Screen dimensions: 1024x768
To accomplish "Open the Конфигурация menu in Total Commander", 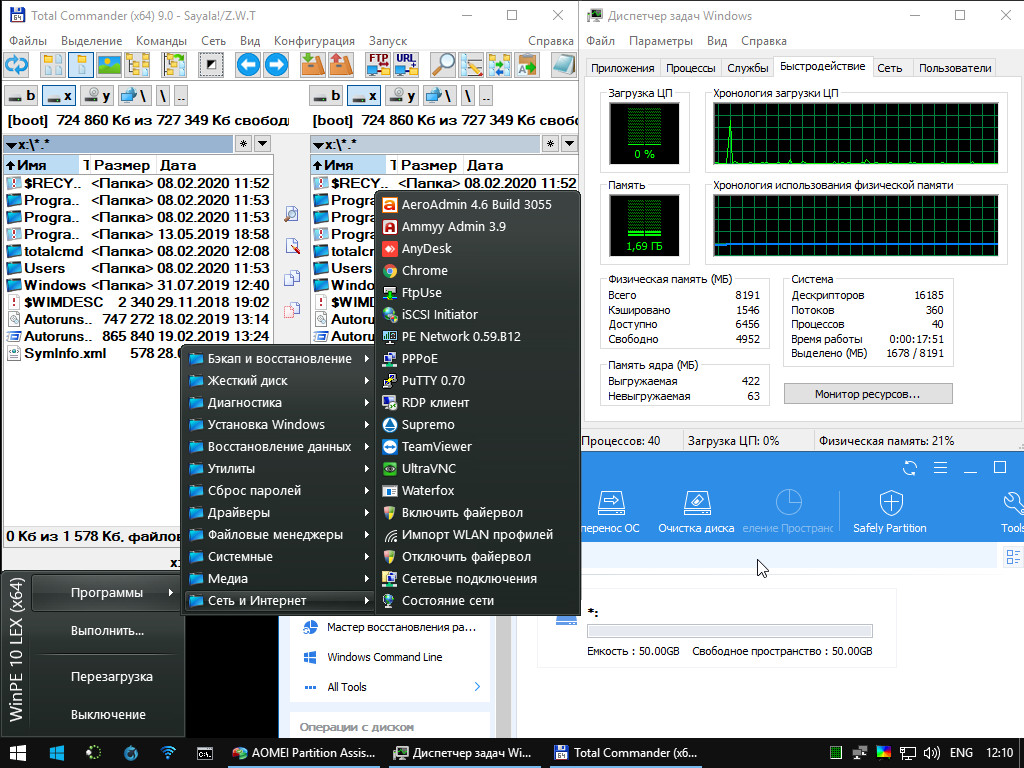I will (x=314, y=41).
